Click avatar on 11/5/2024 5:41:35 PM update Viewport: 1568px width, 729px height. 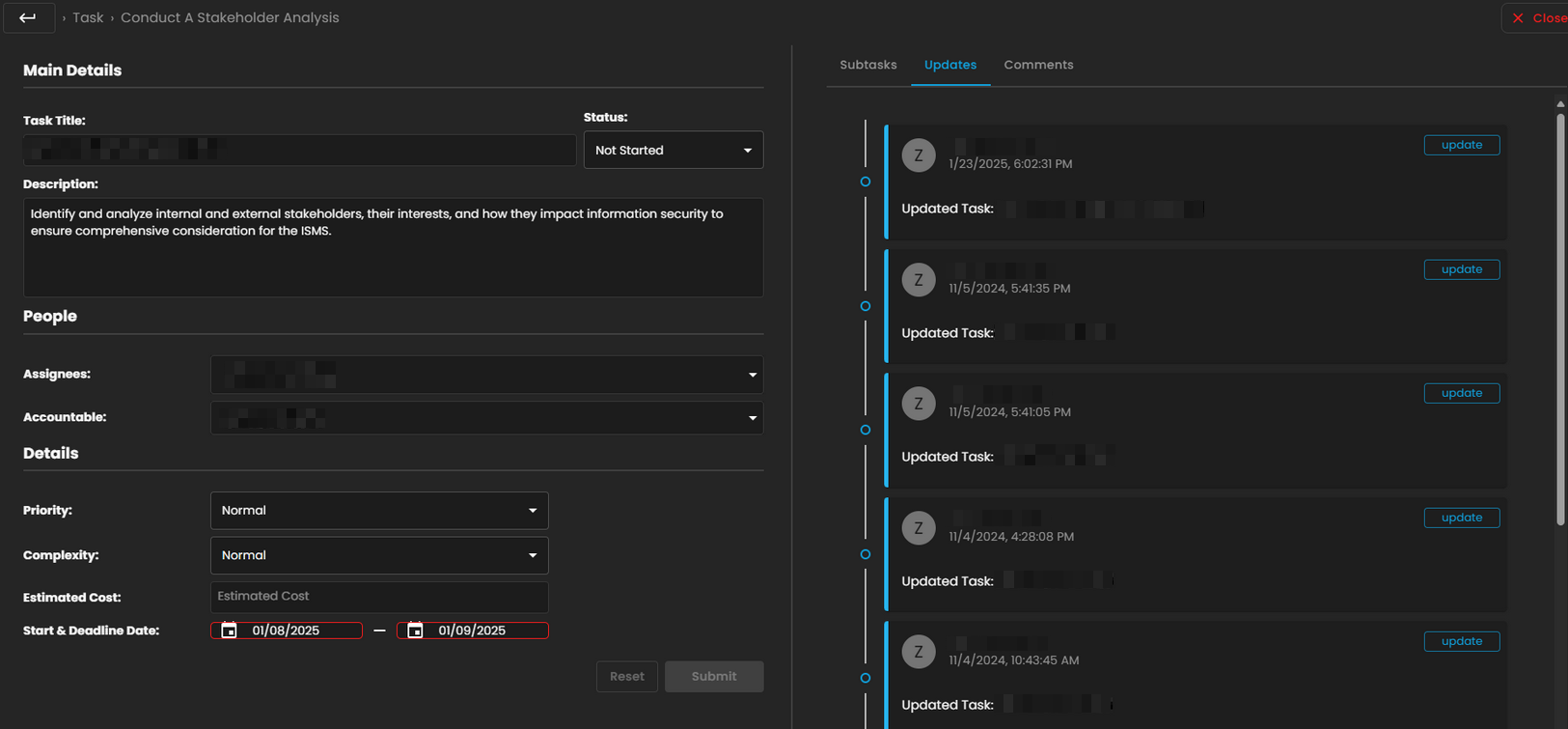[x=918, y=280]
